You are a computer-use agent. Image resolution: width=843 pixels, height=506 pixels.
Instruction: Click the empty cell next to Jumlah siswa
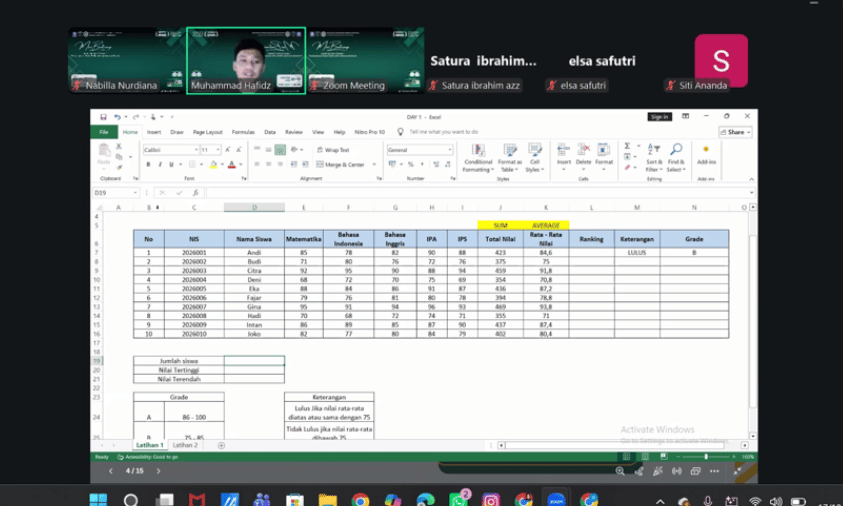click(x=254, y=361)
